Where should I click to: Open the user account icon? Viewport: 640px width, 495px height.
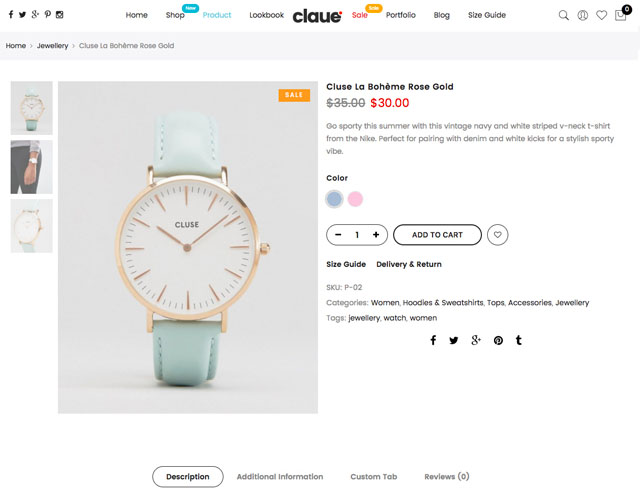click(x=582, y=16)
